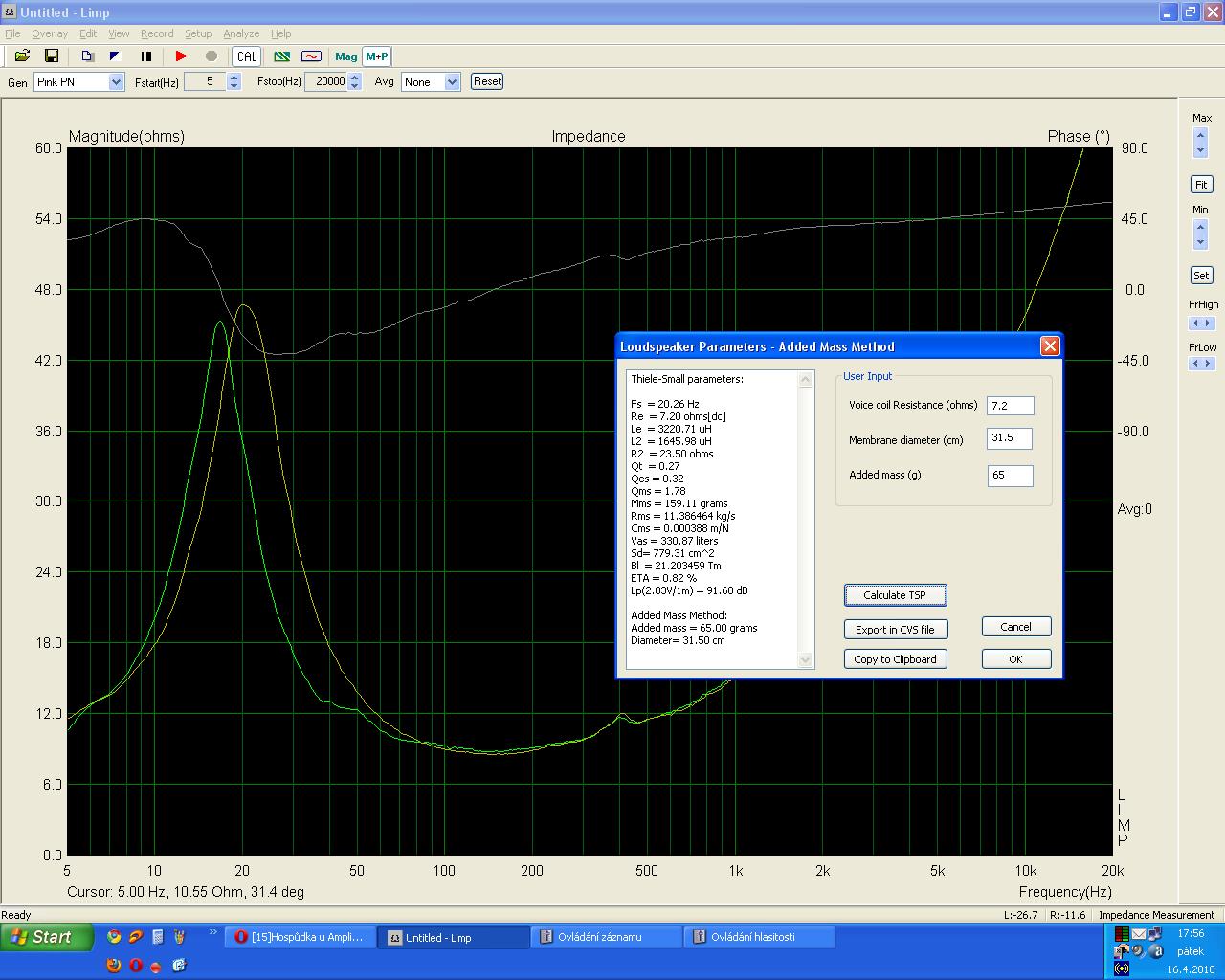Open the Gen Pink PN dropdown
Viewport: 1225px width, 980px height.
pyautogui.click(x=116, y=82)
